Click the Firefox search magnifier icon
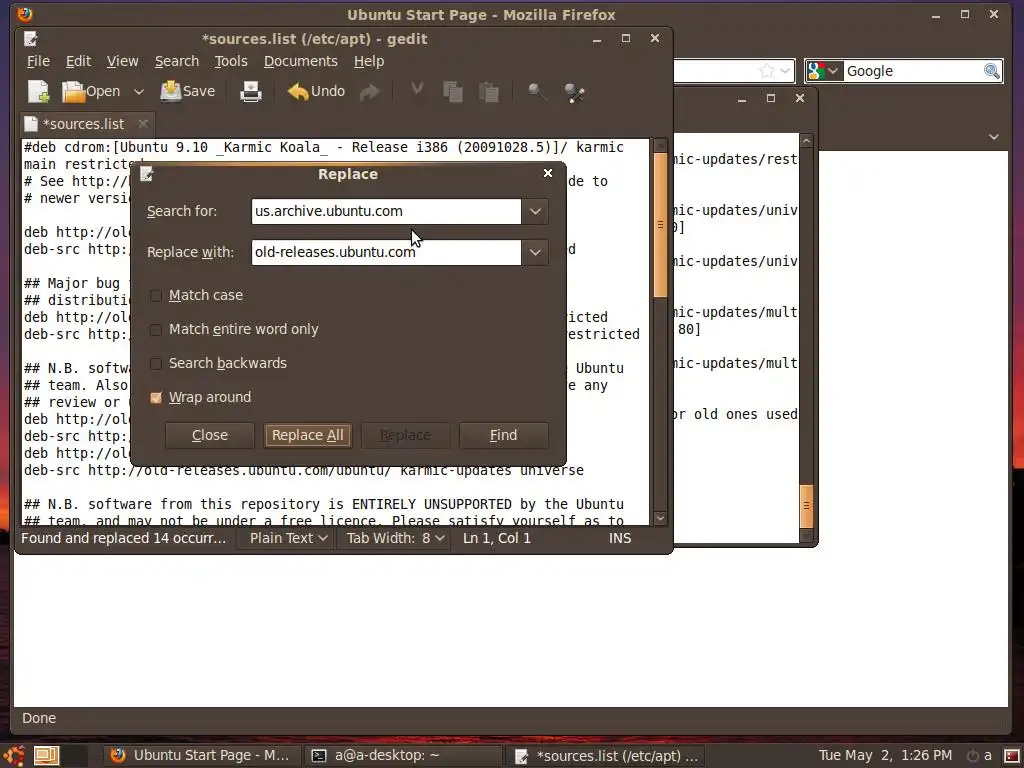The width and height of the screenshot is (1024, 768). (x=991, y=71)
